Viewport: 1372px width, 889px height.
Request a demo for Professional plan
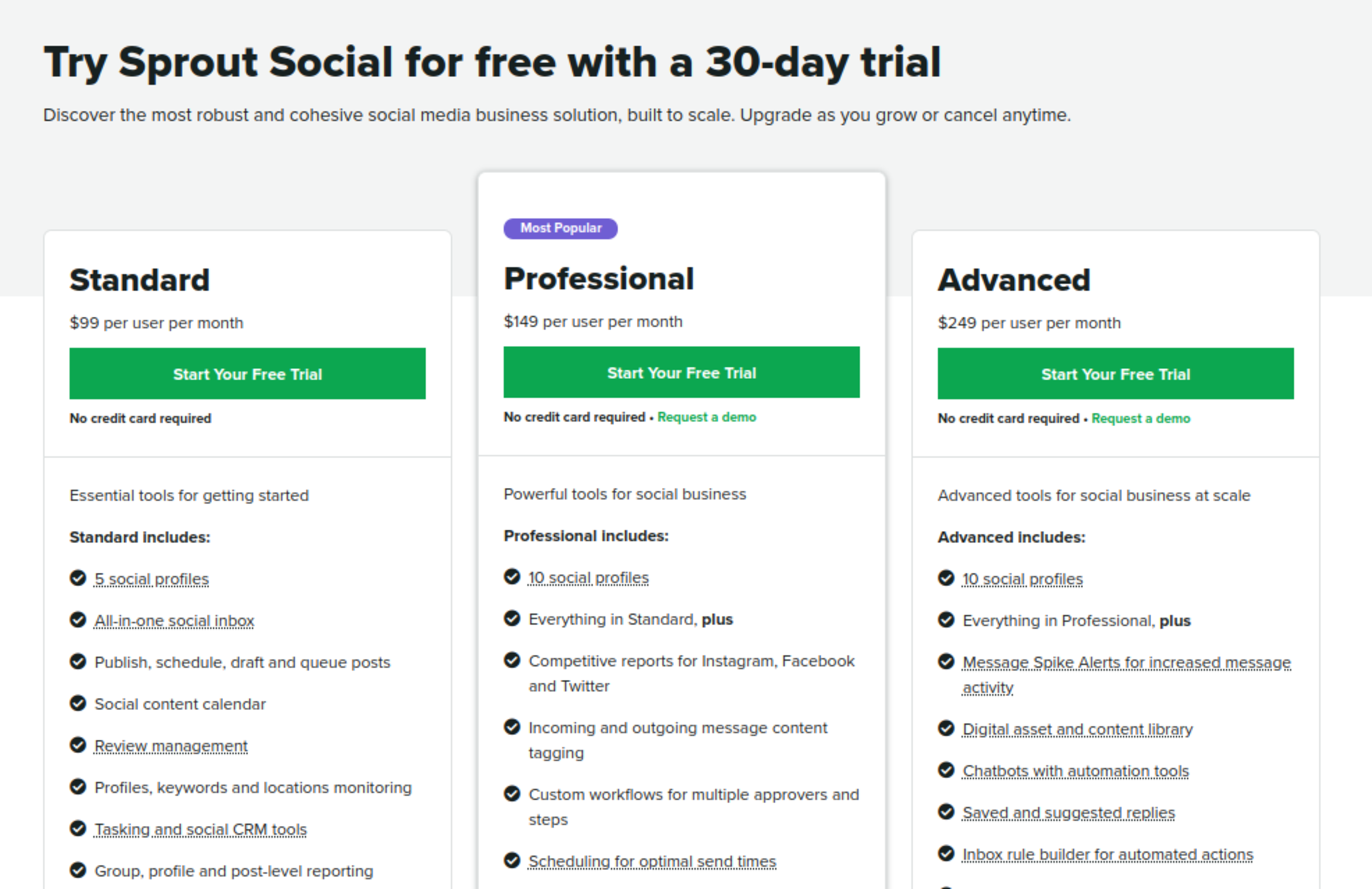click(707, 417)
